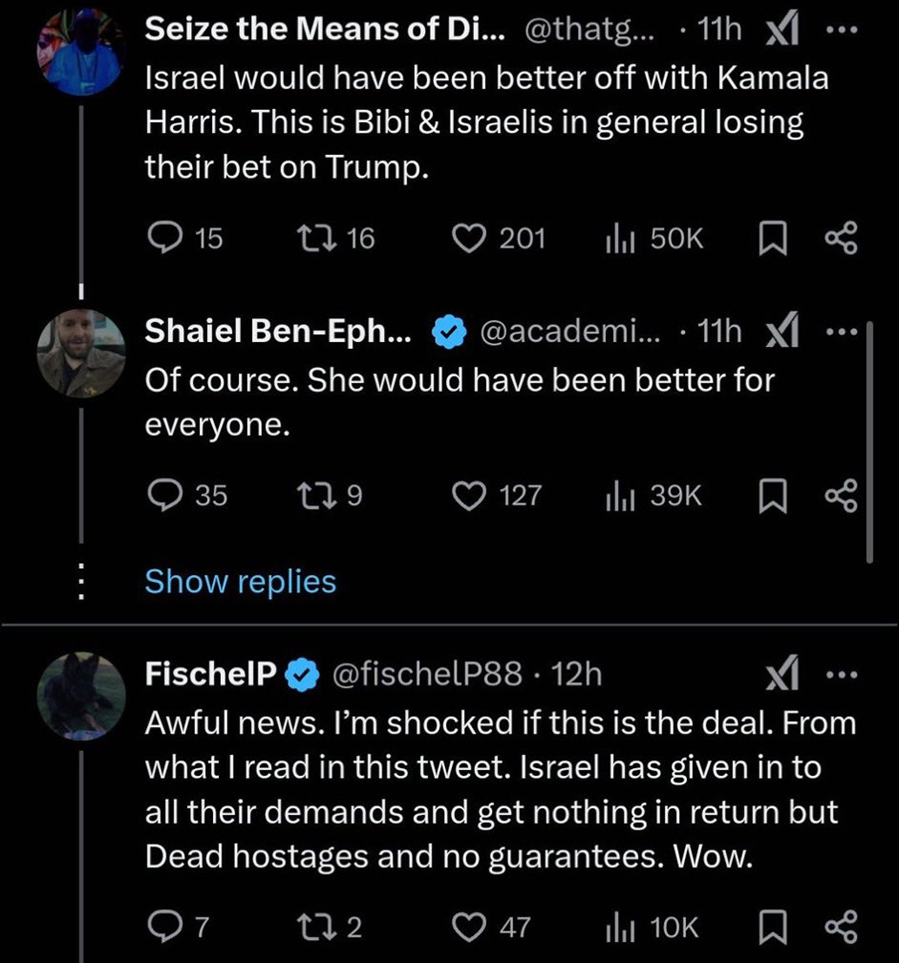Open more options for Shaiel Ben-Eph's tweet
Viewport: 899px width, 963px height.
[x=839, y=333]
